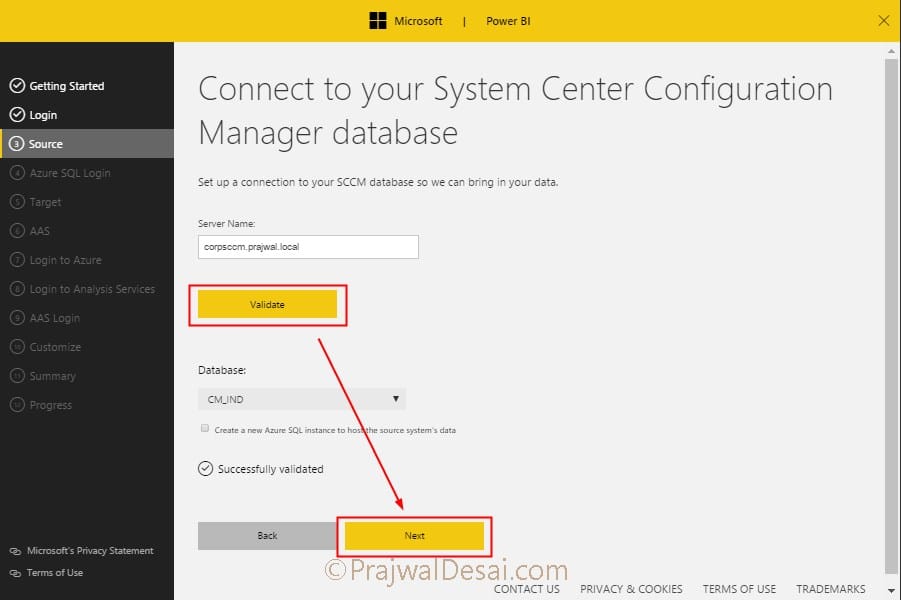The height and width of the screenshot is (600, 901).
Task: Open the Database dropdown showing CM_IND
Action: pos(302,399)
